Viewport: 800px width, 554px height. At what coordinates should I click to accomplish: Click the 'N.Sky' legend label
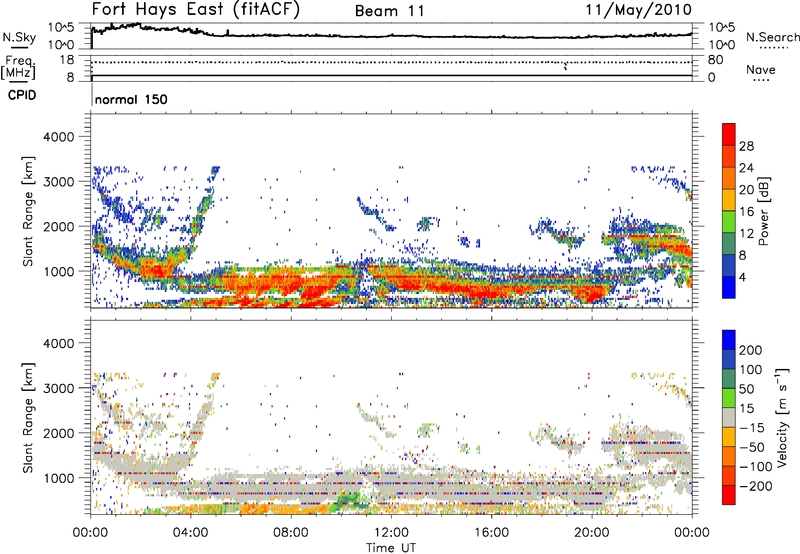pos(19,37)
